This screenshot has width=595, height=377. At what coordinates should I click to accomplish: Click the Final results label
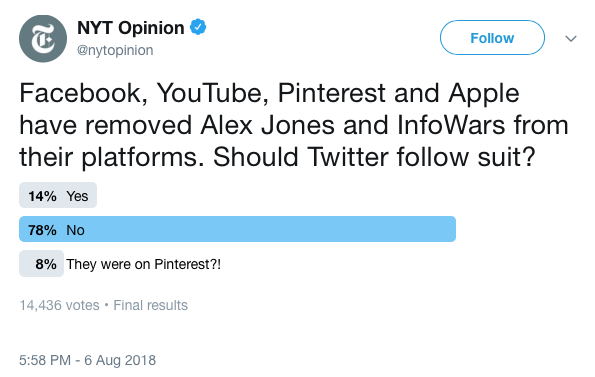151,305
